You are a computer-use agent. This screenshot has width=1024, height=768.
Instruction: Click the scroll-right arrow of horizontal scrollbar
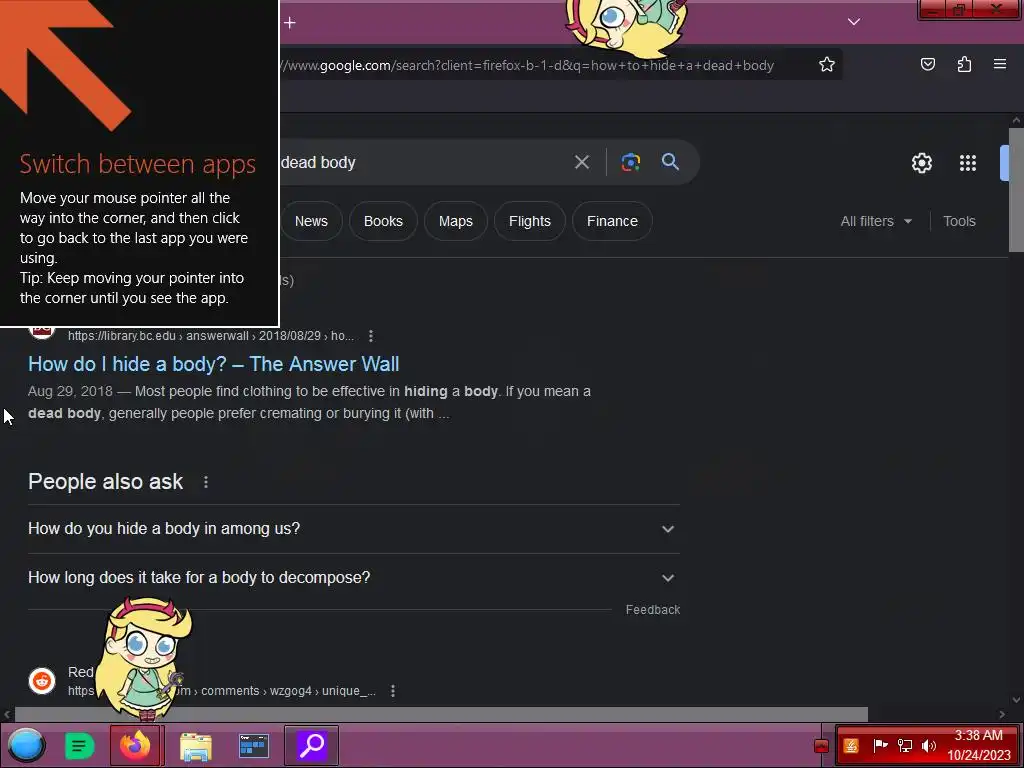[x=1002, y=714]
